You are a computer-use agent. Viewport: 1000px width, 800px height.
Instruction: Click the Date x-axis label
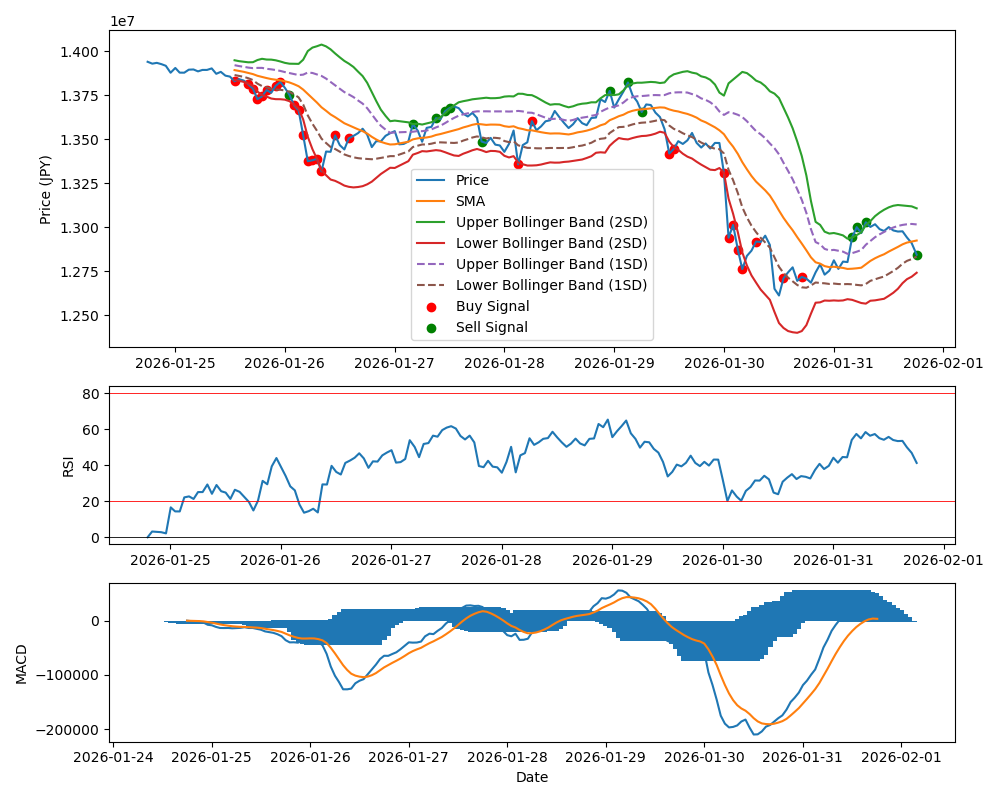[531, 777]
